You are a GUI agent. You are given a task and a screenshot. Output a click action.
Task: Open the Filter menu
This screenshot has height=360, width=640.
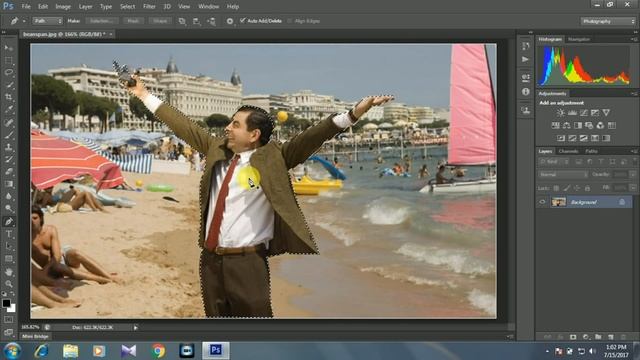[x=149, y=7]
